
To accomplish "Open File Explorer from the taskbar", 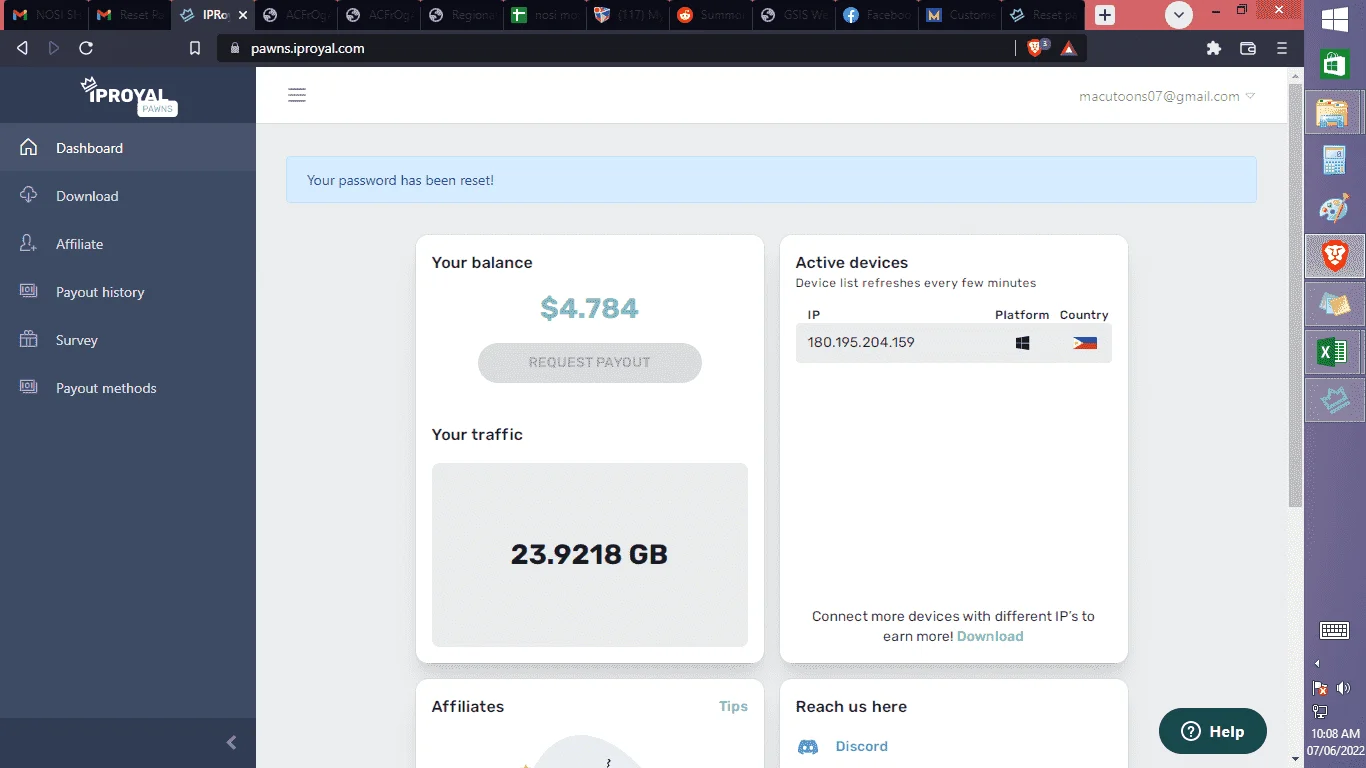I will pyautogui.click(x=1334, y=112).
